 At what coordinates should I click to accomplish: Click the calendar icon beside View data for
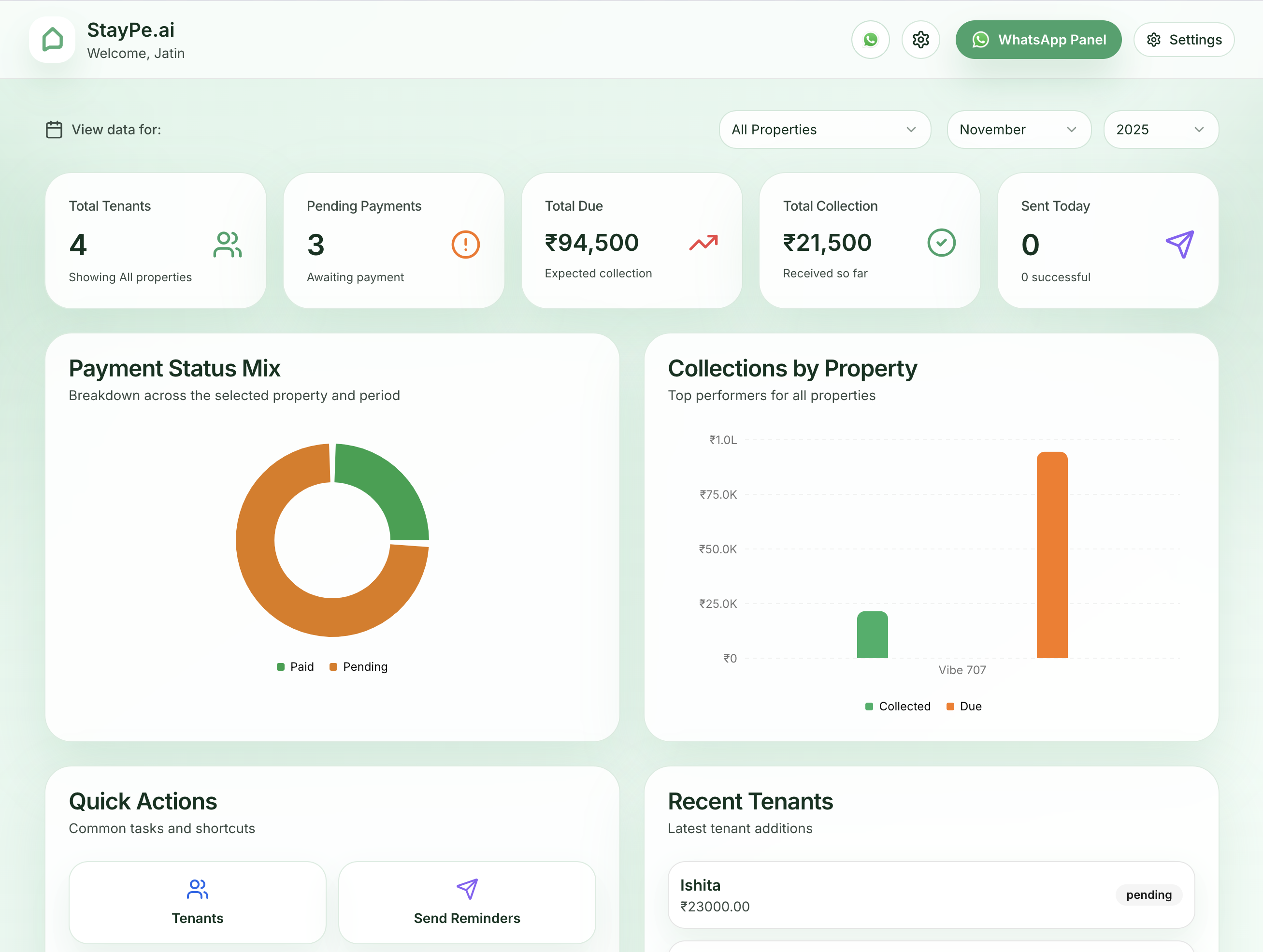click(x=54, y=130)
